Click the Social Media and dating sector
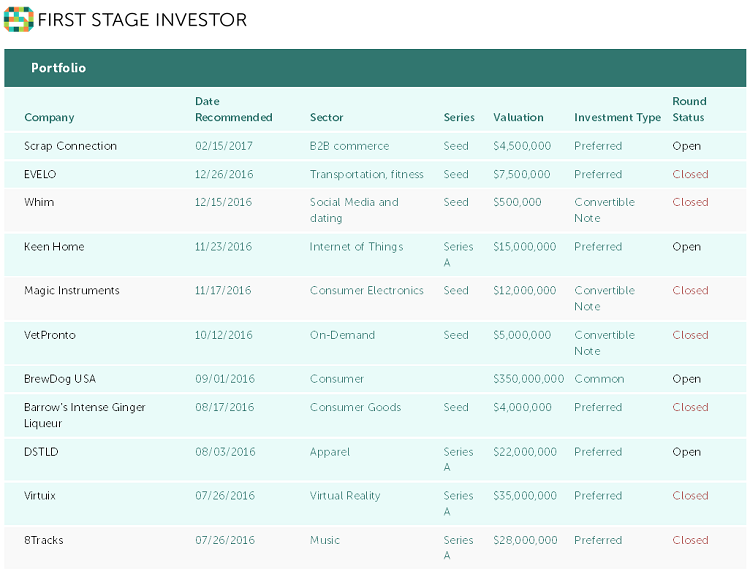 (354, 210)
